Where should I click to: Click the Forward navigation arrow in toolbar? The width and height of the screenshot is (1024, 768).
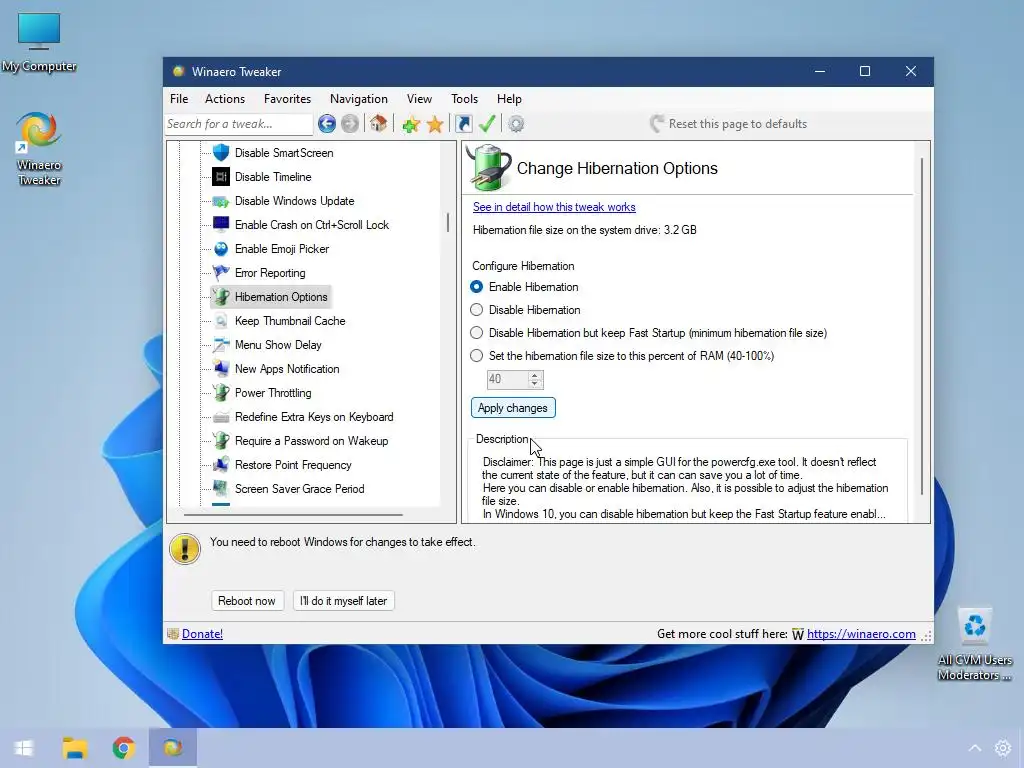coord(350,123)
